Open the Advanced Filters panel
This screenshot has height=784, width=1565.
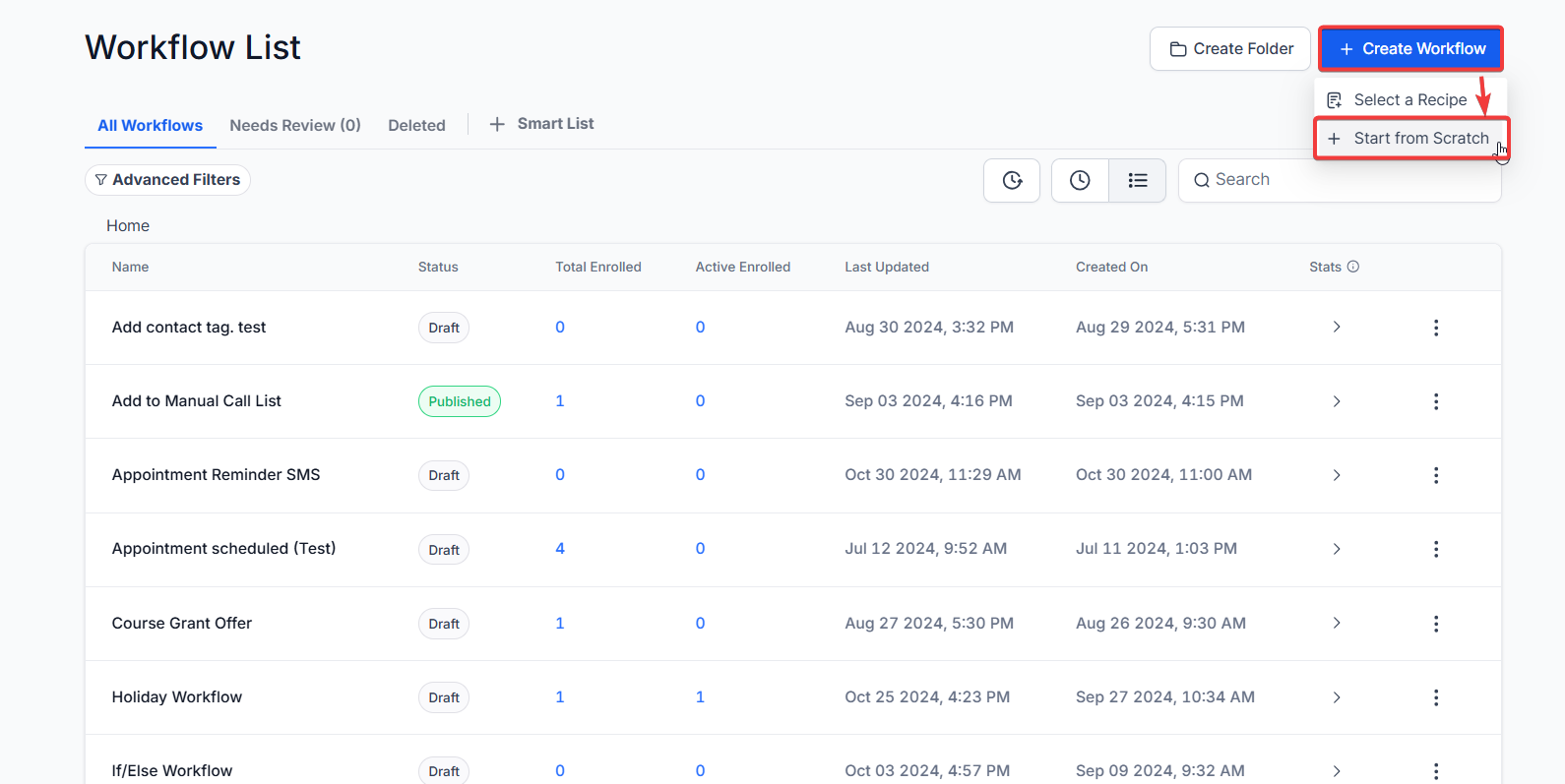pos(167,180)
